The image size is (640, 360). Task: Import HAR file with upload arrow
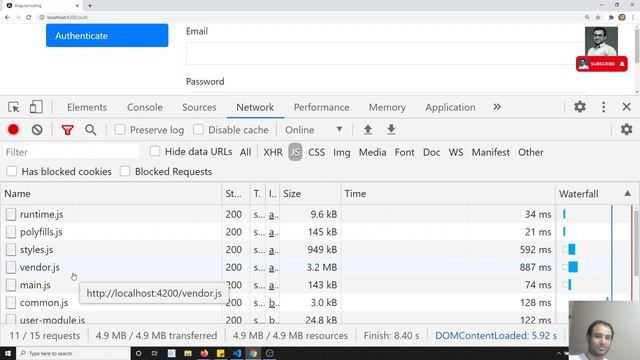click(368, 130)
